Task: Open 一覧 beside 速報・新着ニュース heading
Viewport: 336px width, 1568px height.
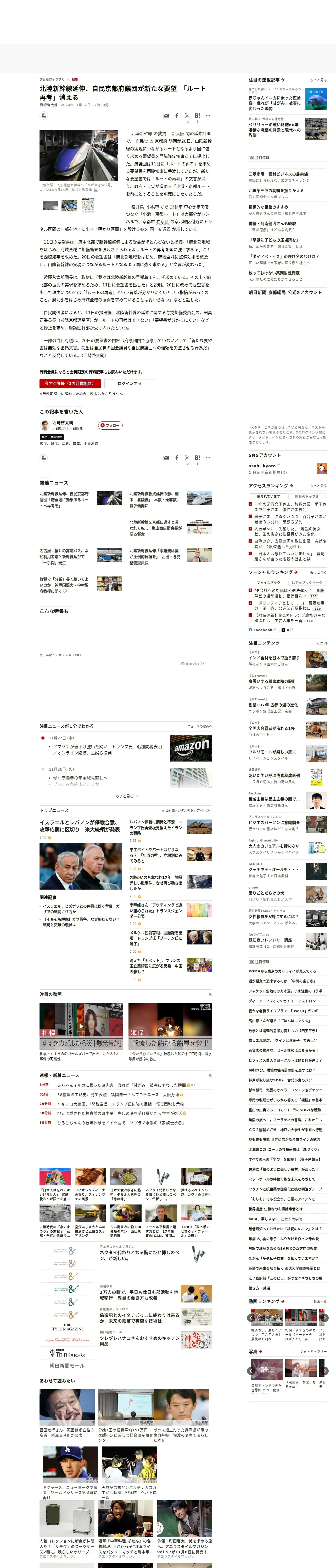Action: click(209, 1076)
